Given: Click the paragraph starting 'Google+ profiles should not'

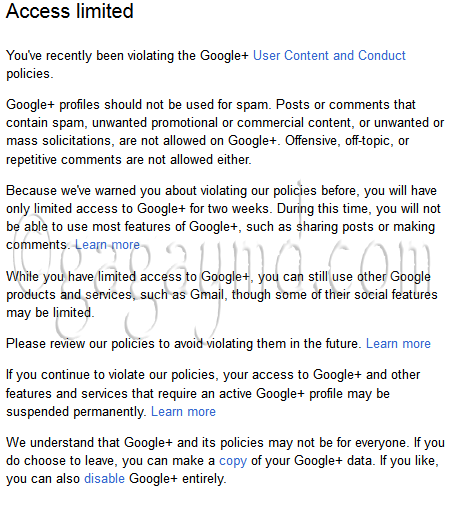Looking at the screenshot, I should click(225, 132).
